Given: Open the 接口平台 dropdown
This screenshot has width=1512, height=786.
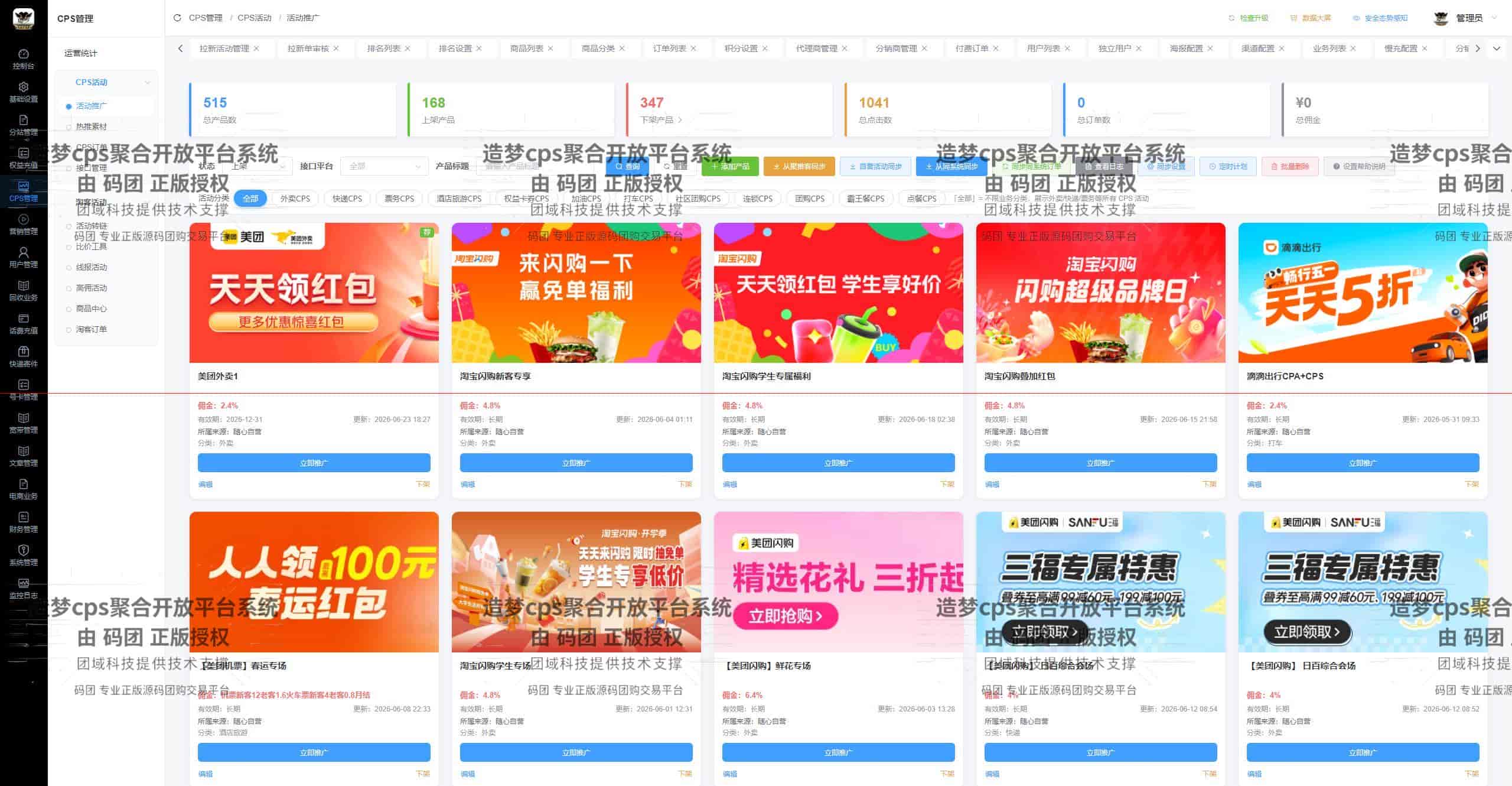Looking at the screenshot, I should tap(384, 166).
